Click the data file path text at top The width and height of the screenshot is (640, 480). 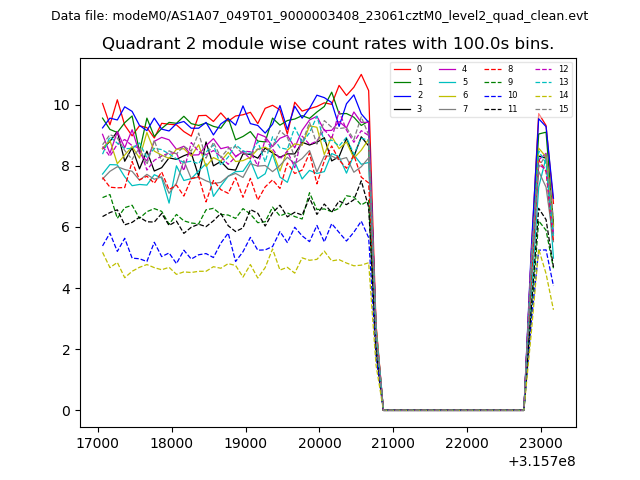320,16
